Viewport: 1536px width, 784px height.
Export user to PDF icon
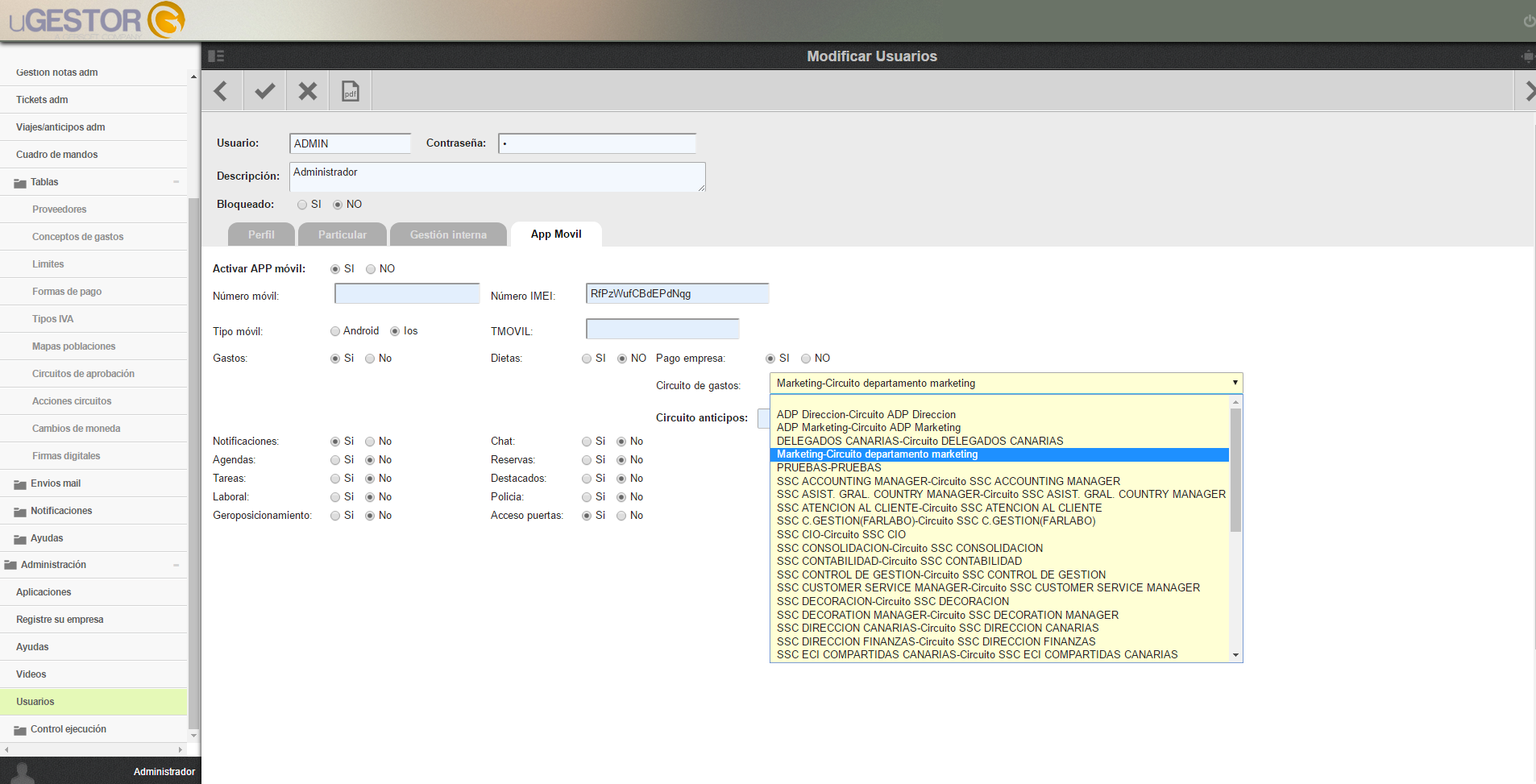click(x=351, y=91)
